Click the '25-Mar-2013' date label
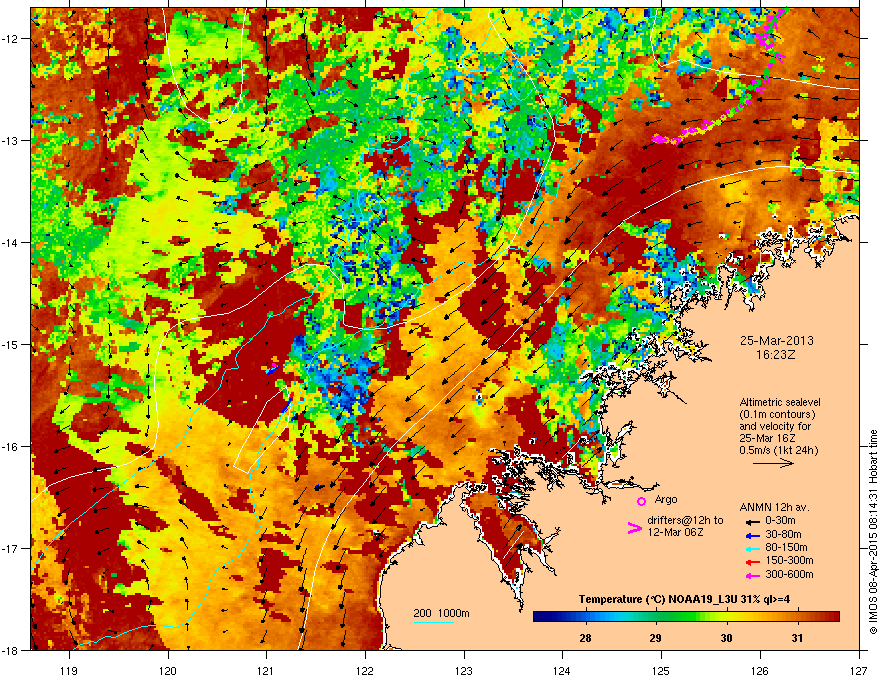Viewport: 880px width, 680px height. [776, 341]
